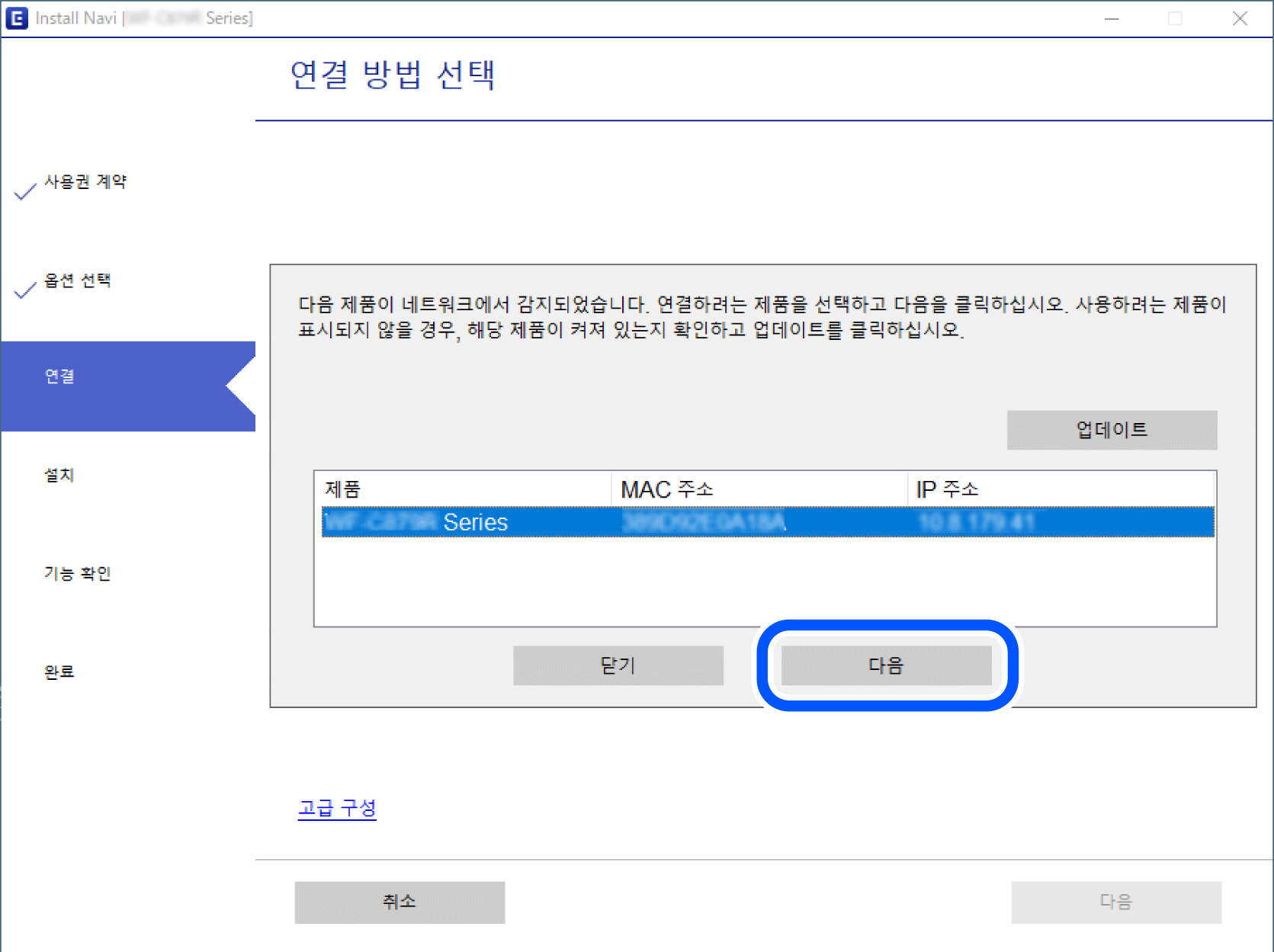Minimize the Install Navi window
This screenshot has height=952, width=1274.
pos(1112,18)
